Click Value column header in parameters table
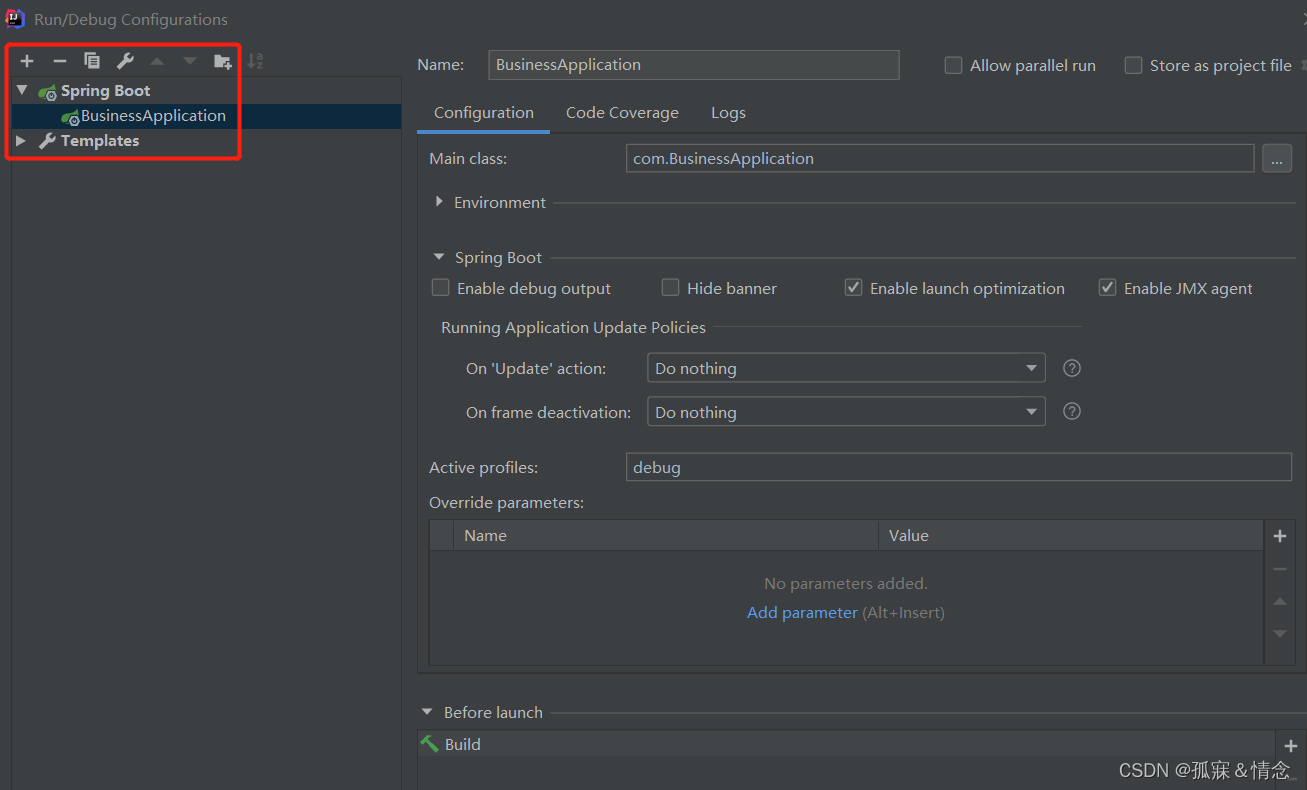Viewport: 1307px width, 790px height. coord(1071,536)
